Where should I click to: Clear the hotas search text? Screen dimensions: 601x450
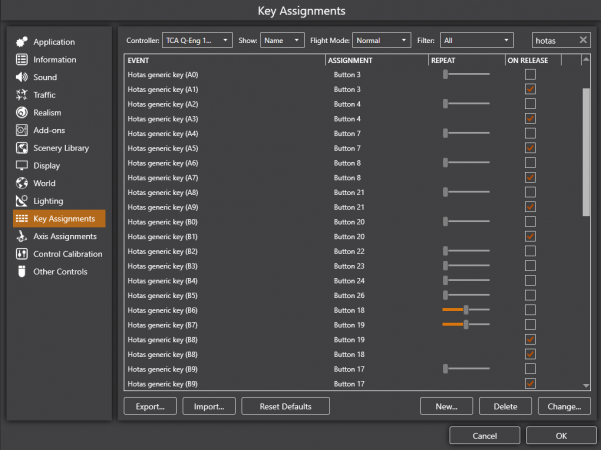point(583,40)
